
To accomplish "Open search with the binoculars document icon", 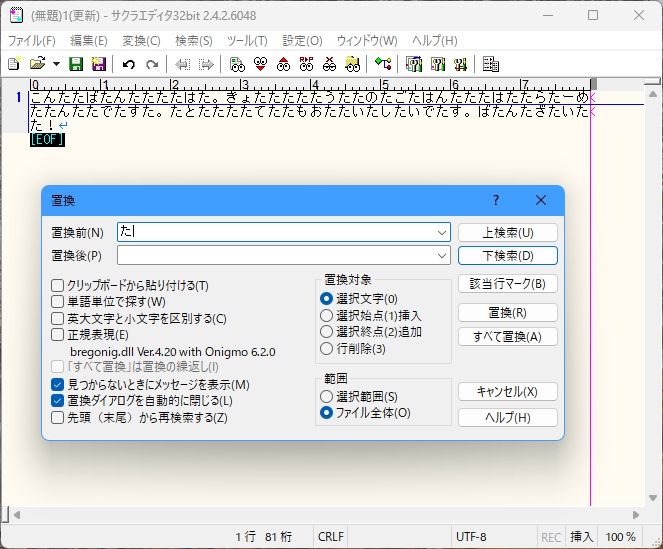I will point(237,64).
